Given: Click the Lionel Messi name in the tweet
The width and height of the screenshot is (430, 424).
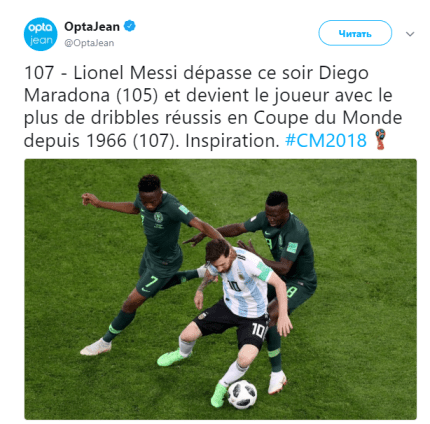Looking at the screenshot, I should (x=125, y=73).
